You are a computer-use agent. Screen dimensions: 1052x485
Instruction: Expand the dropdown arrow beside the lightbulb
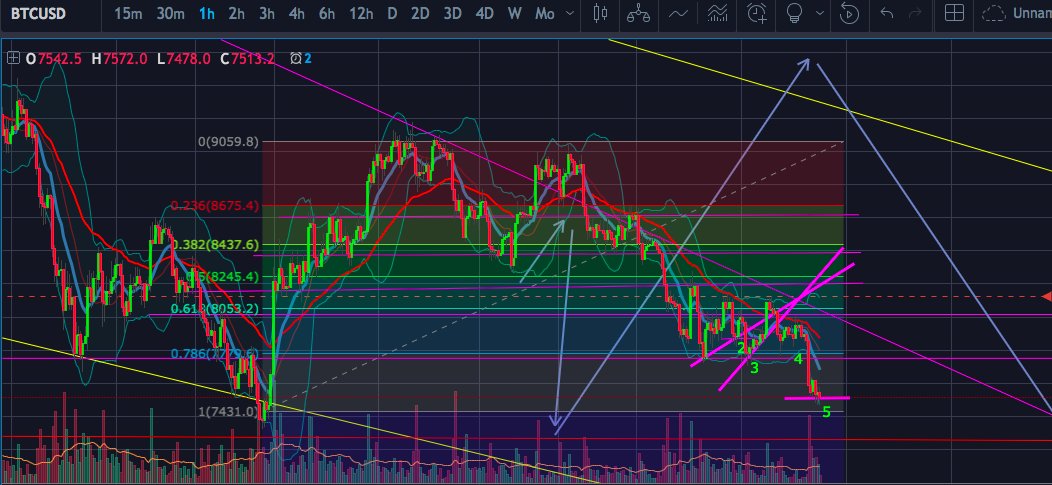(819, 13)
